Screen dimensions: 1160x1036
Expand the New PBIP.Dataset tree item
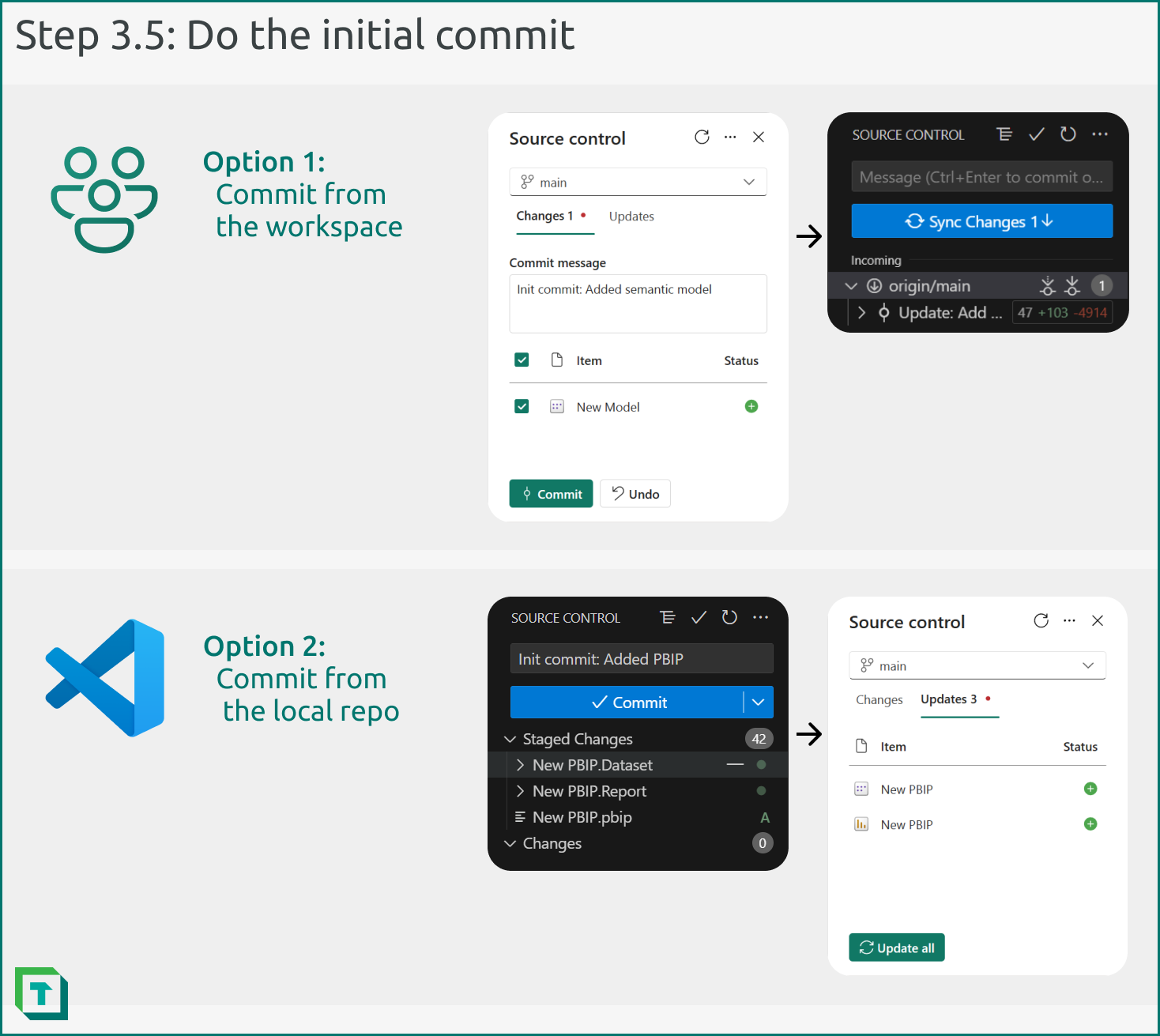(x=520, y=764)
